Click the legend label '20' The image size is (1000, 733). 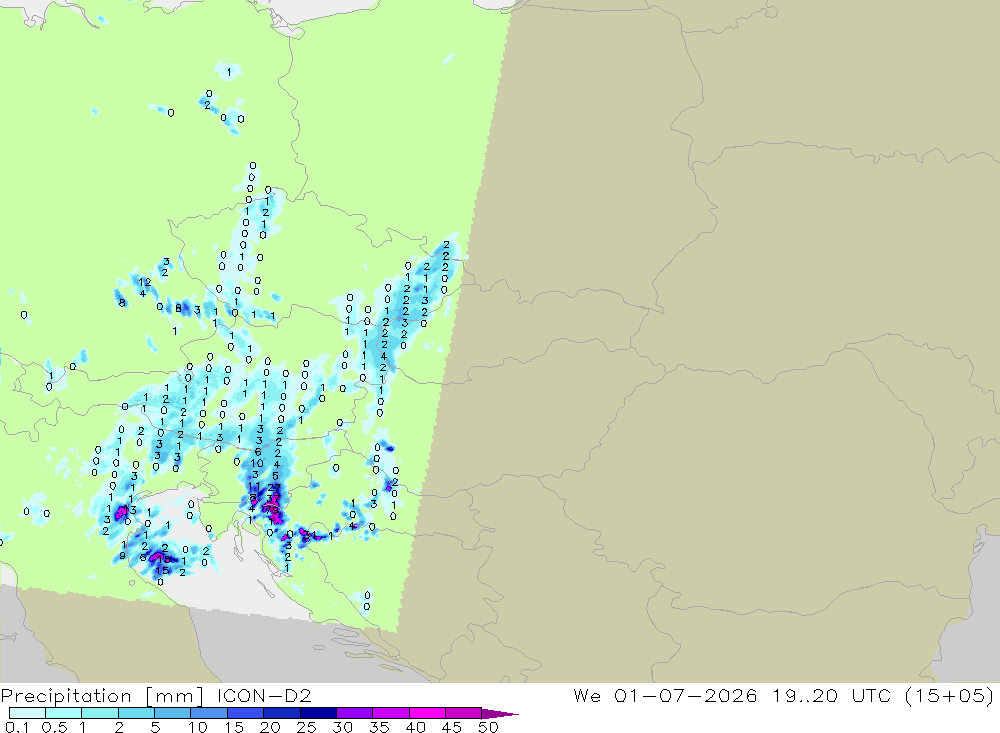click(x=270, y=727)
